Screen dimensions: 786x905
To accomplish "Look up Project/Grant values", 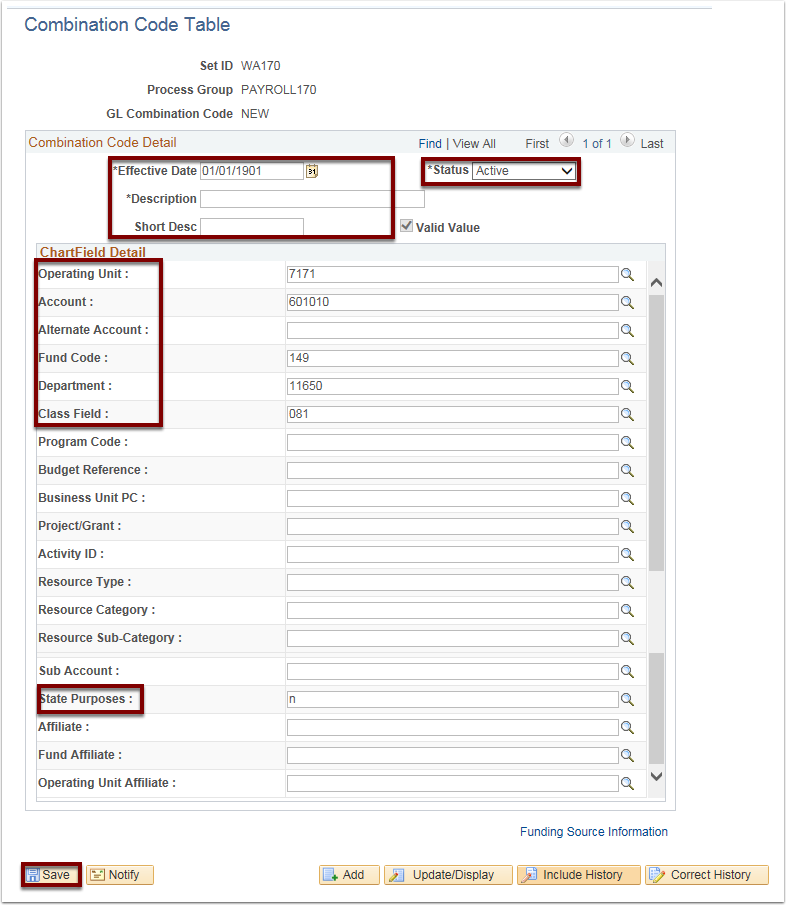I will click(x=627, y=526).
